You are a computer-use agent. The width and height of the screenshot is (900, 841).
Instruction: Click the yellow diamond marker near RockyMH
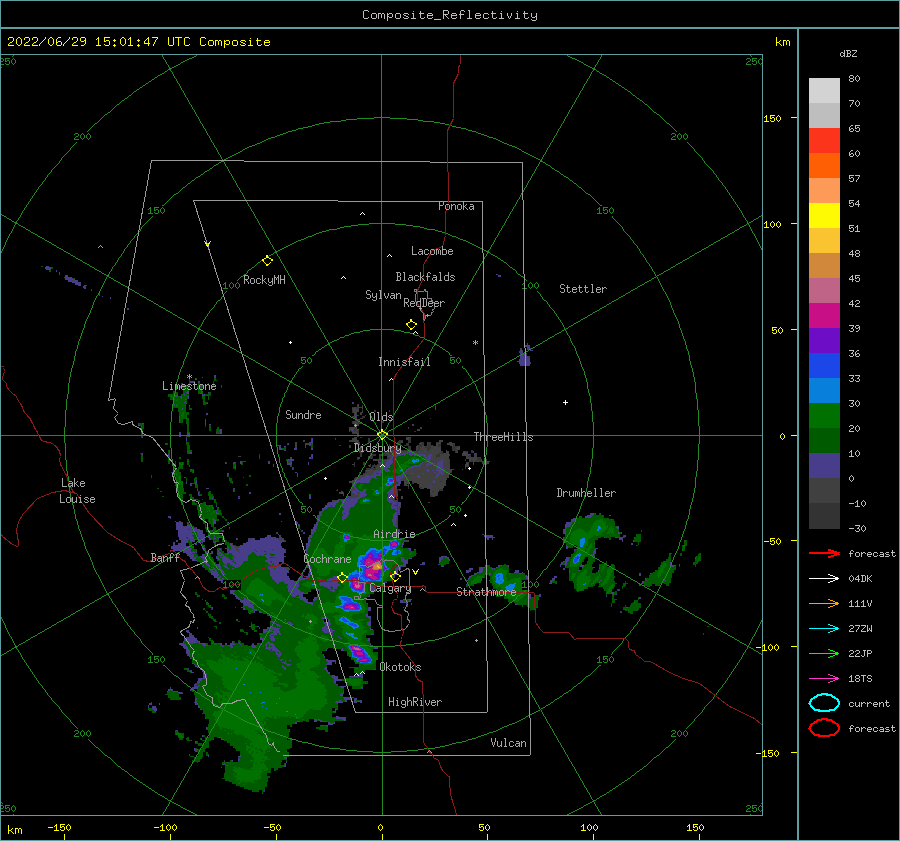pos(267,261)
